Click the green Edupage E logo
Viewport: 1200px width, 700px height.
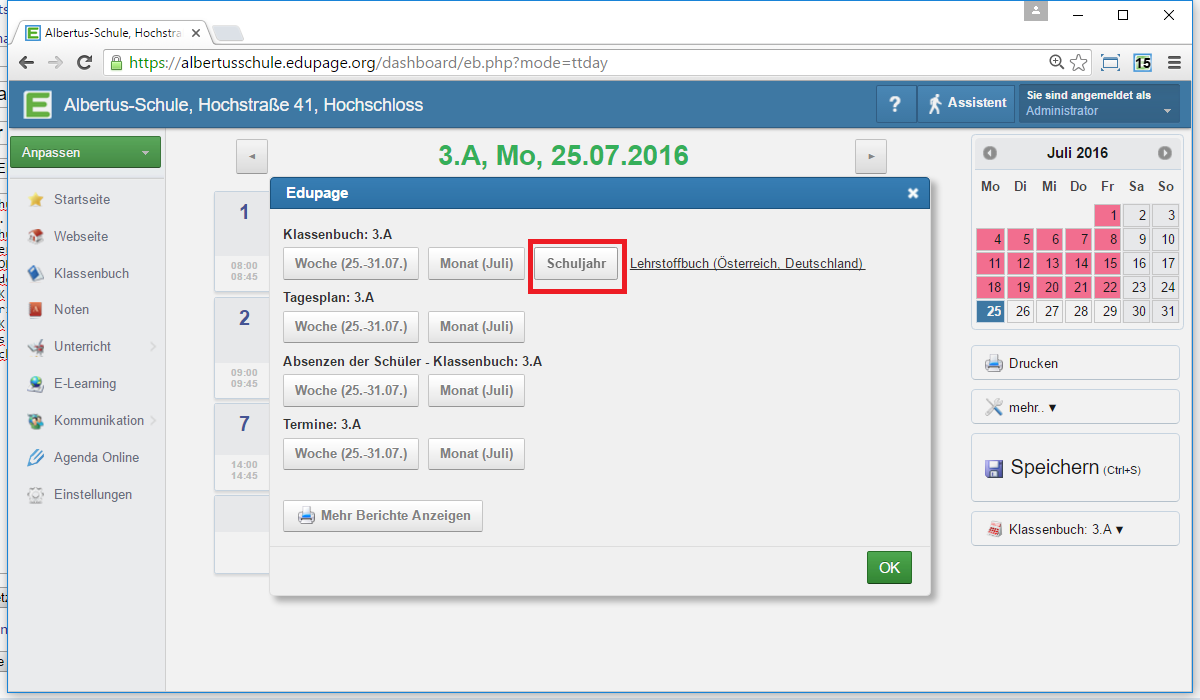coord(38,104)
